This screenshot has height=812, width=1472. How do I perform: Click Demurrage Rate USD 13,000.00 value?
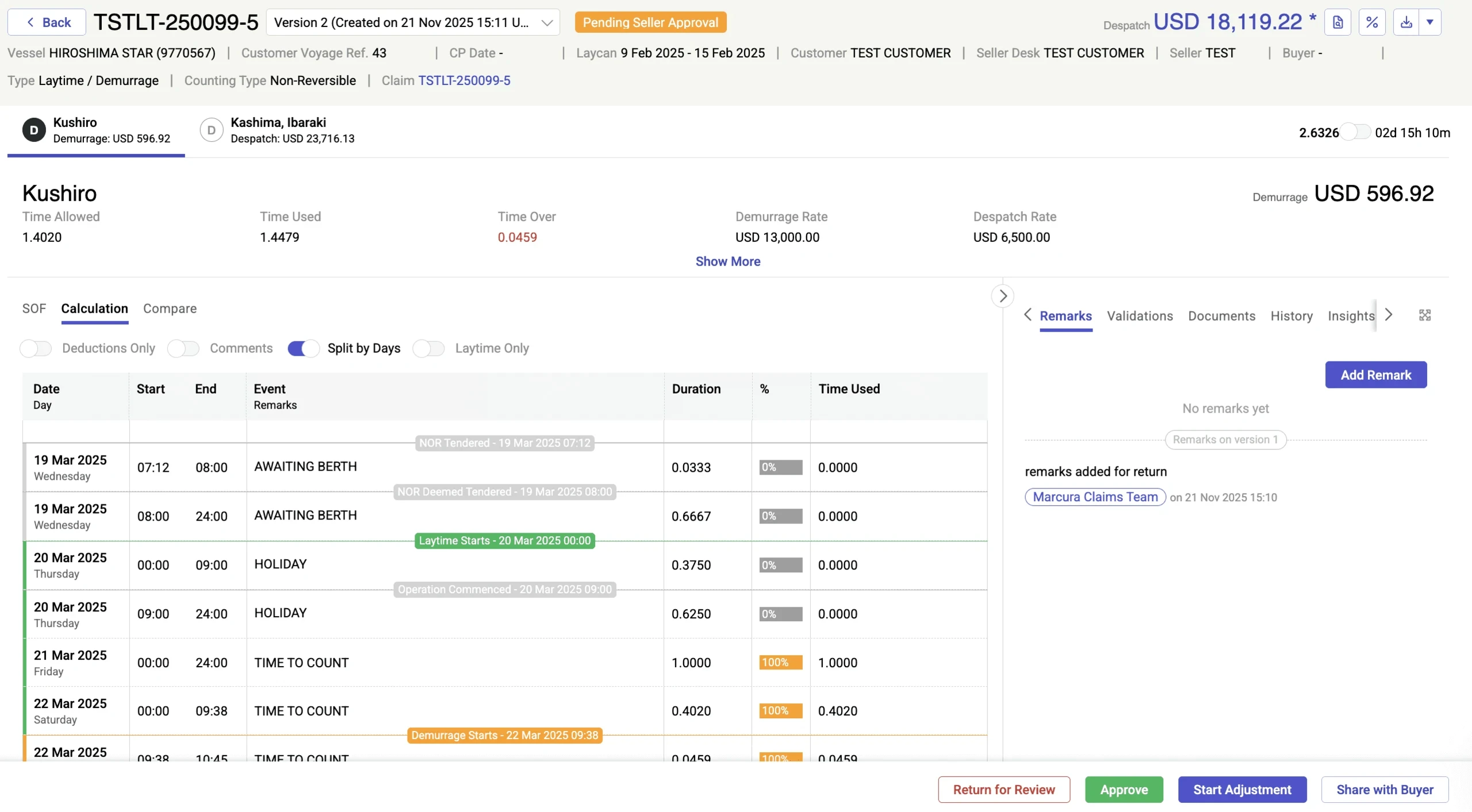point(777,237)
